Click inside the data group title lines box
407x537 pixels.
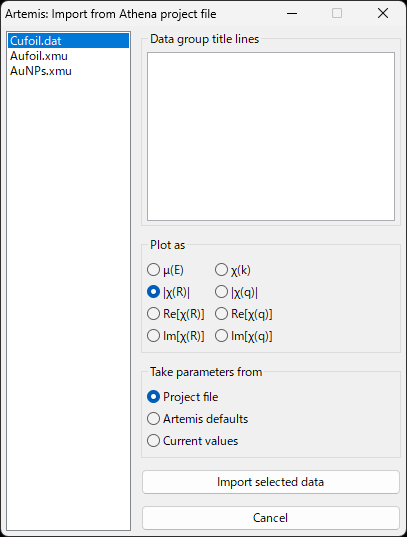(271, 136)
